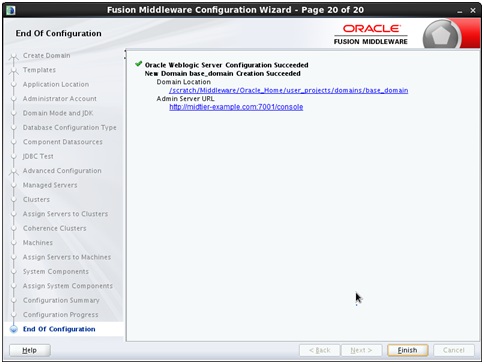Click 'New Domain base_domain Creation Succeeded' text
Image resolution: width=484 pixels, height=364 pixels.
point(223,73)
